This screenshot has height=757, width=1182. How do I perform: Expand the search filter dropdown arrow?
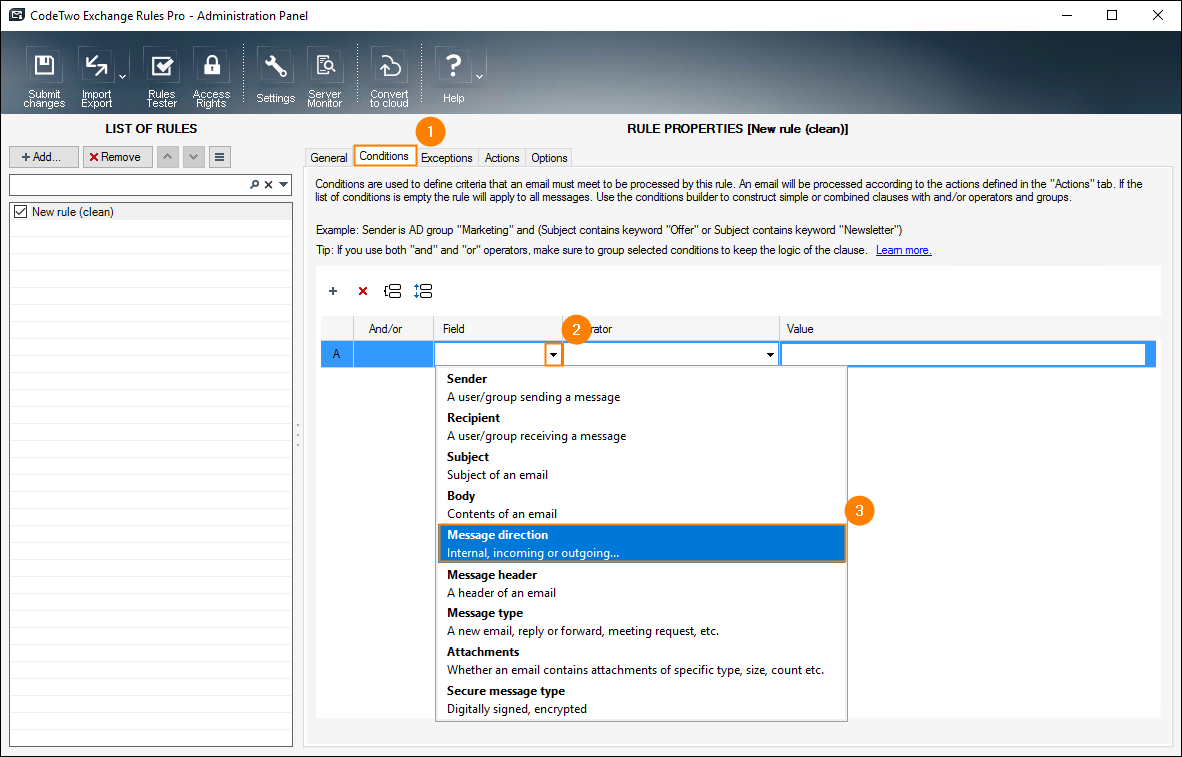[283, 185]
